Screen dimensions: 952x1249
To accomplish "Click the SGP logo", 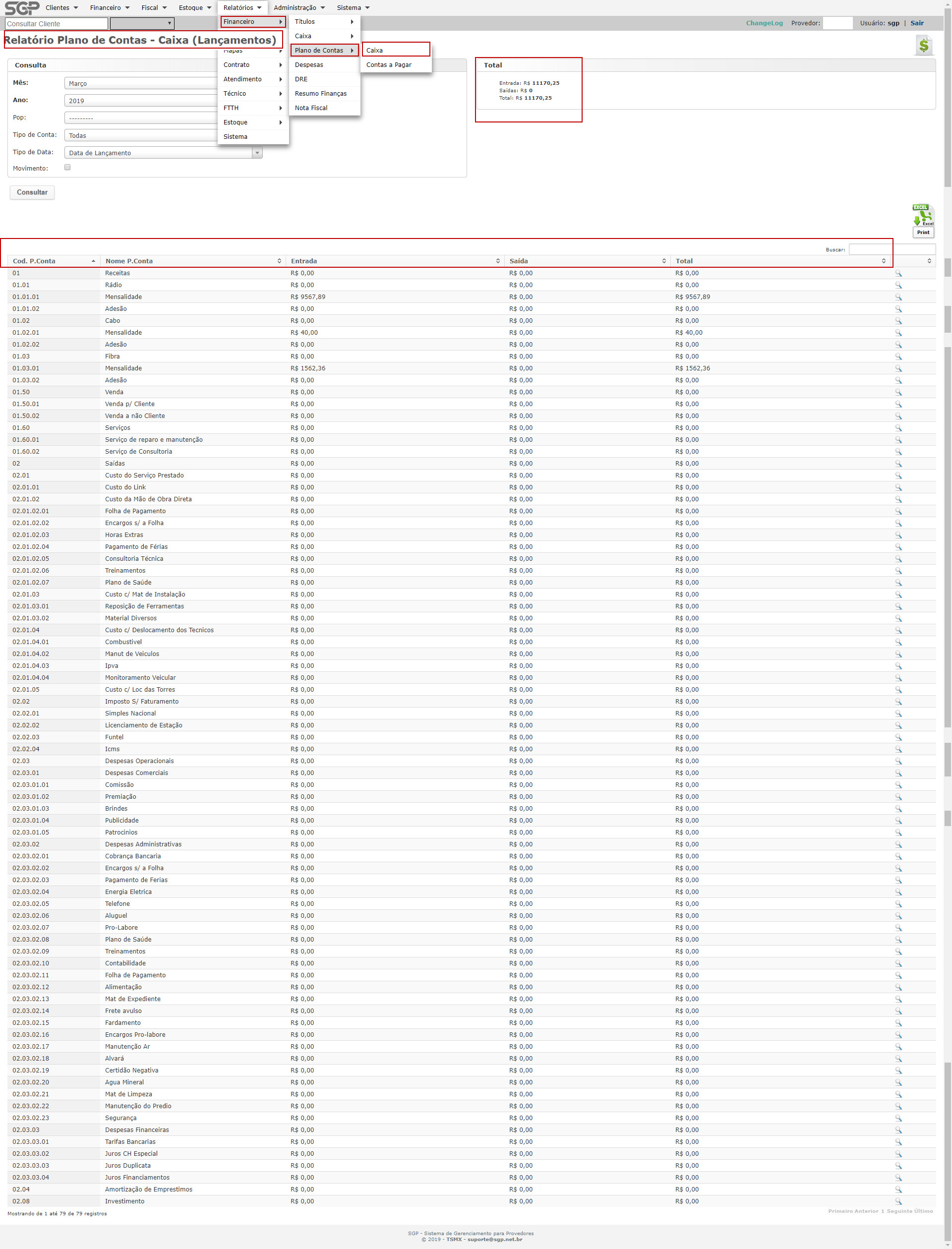I will tap(21, 8).
